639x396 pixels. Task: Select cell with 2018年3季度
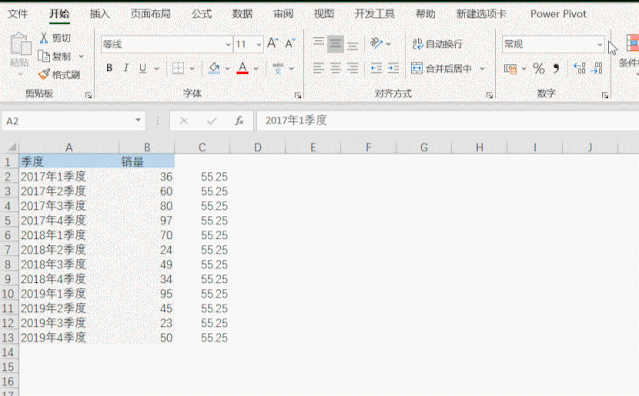click(x=69, y=264)
